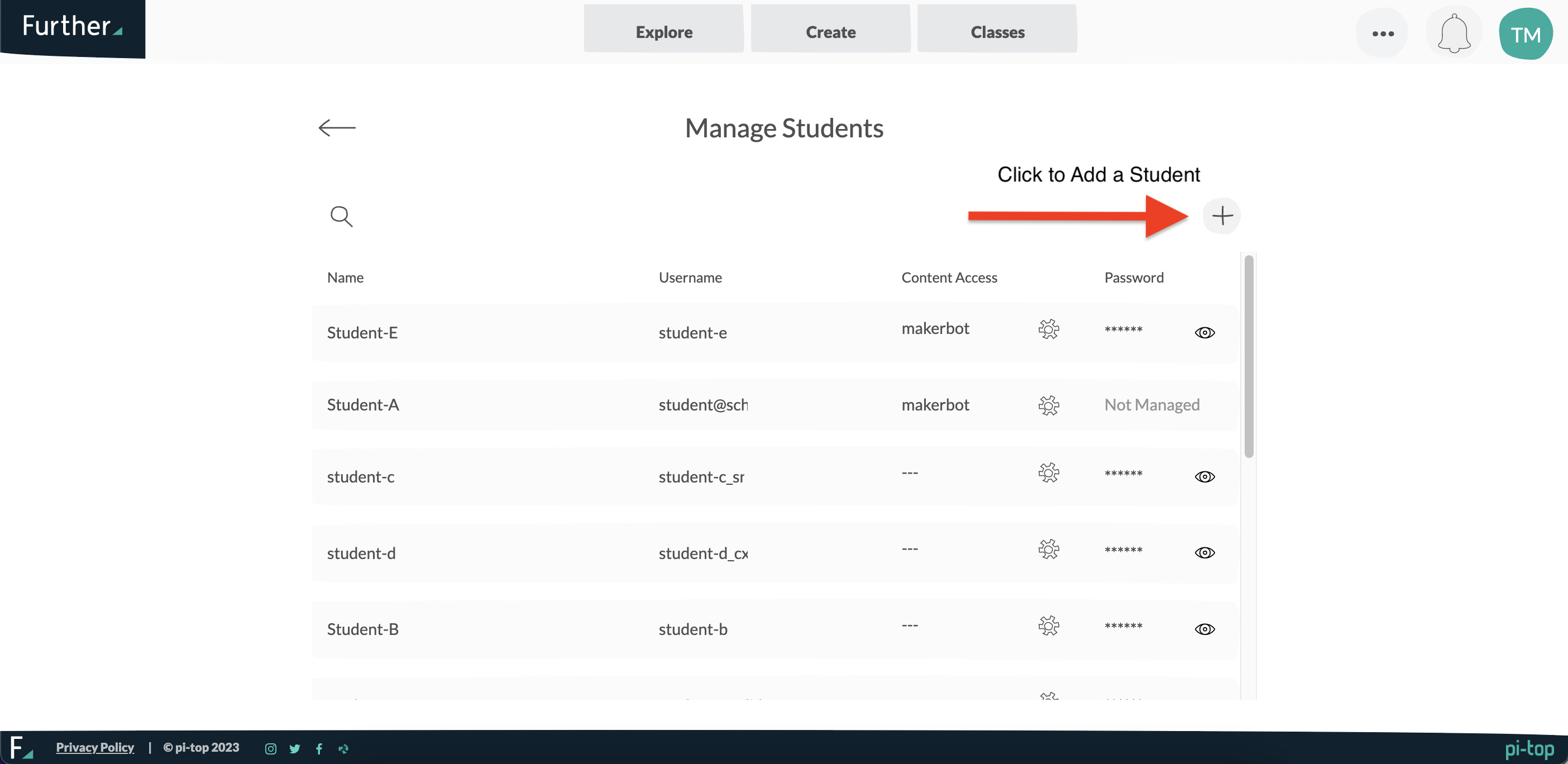Reveal the password for Student-E

pos(1206,332)
